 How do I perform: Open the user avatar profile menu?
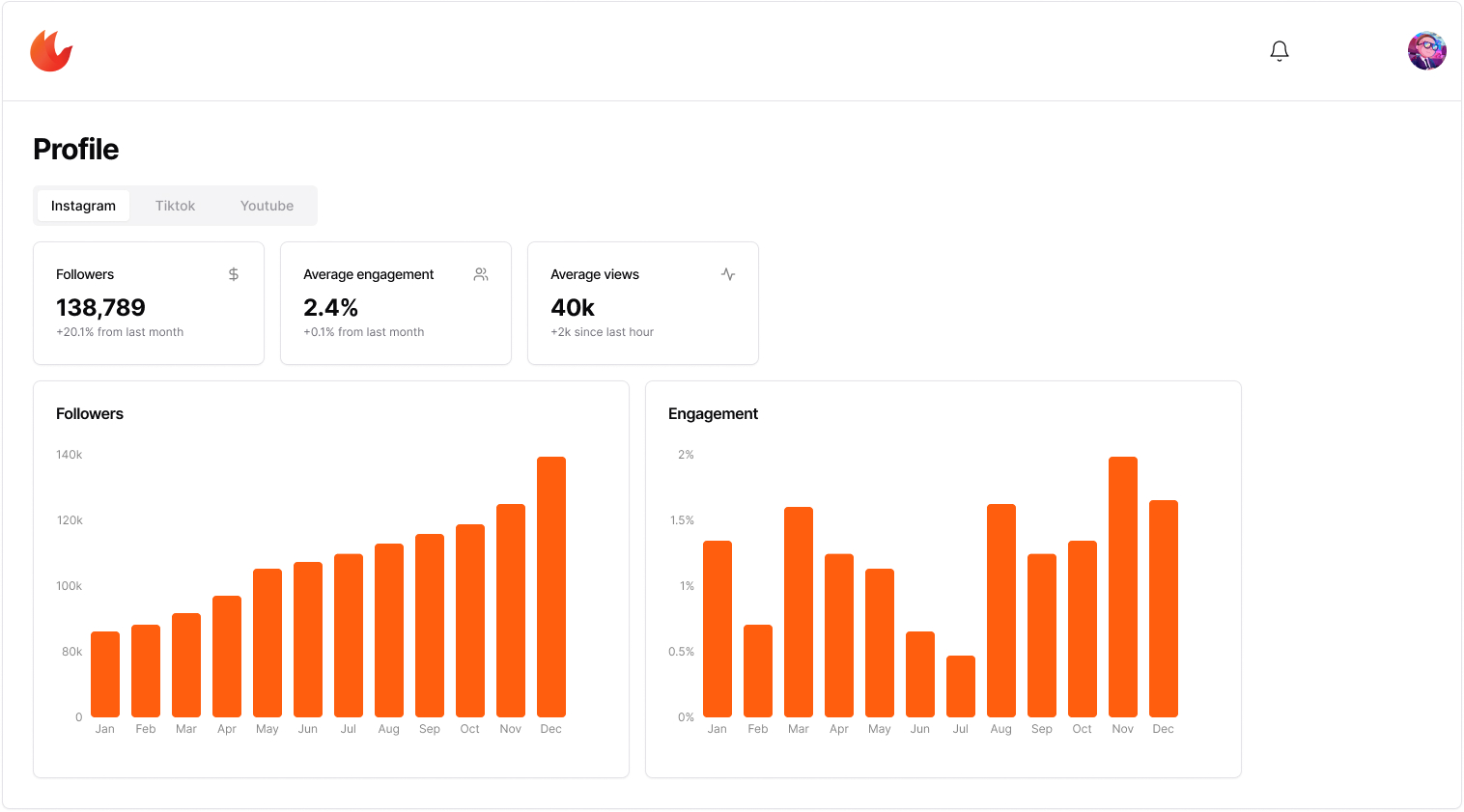(1425, 51)
